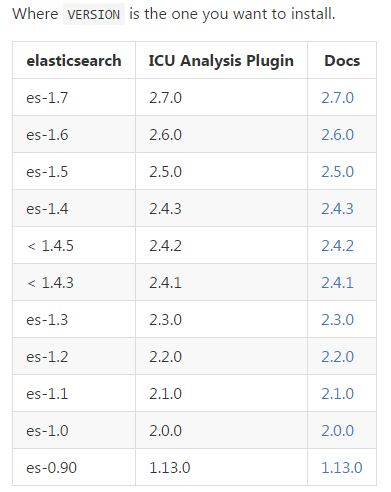This screenshot has height=492, width=391.
Task: Select the es-0.90 table cell
Action: coord(74,468)
